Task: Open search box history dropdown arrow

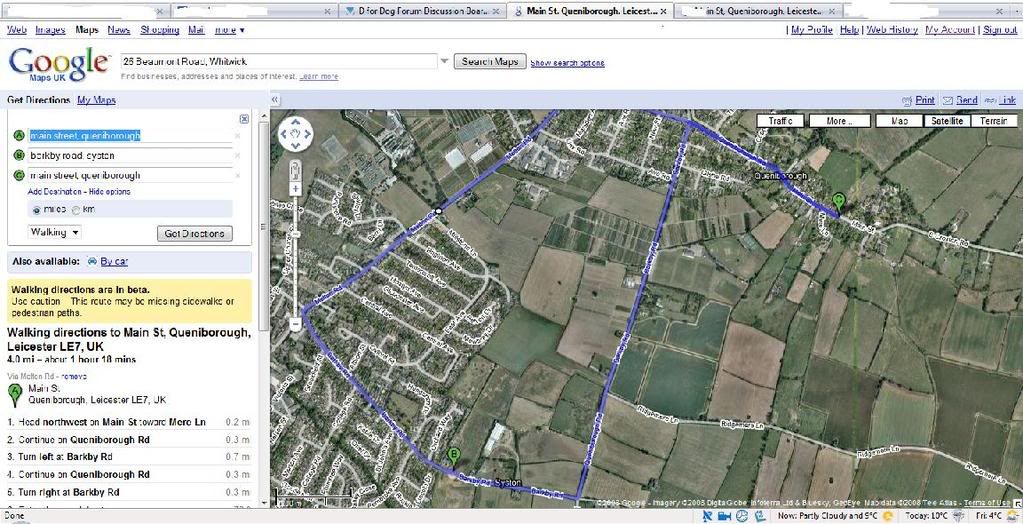Action: click(x=444, y=61)
